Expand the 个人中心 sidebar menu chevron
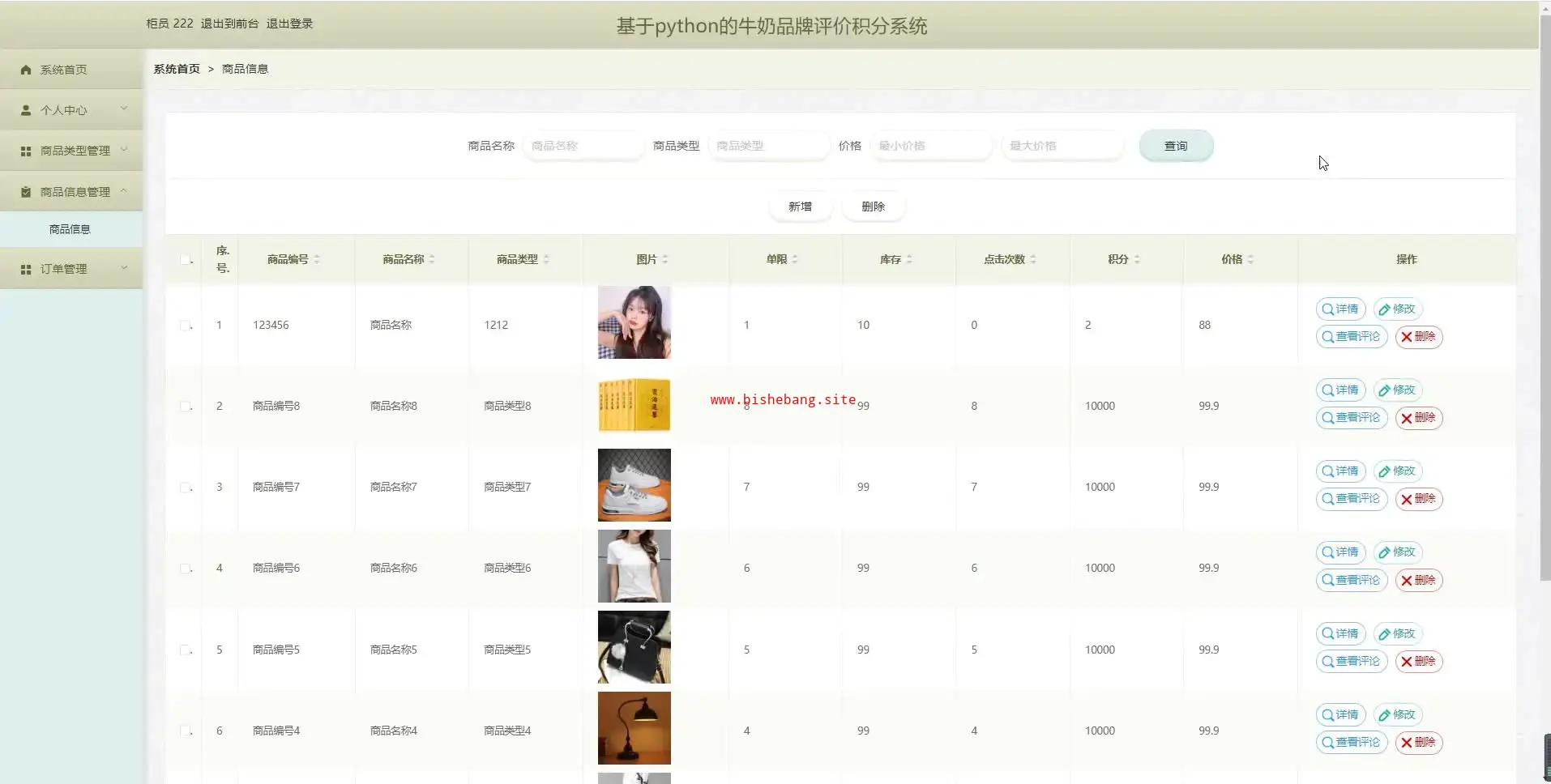 coord(124,109)
